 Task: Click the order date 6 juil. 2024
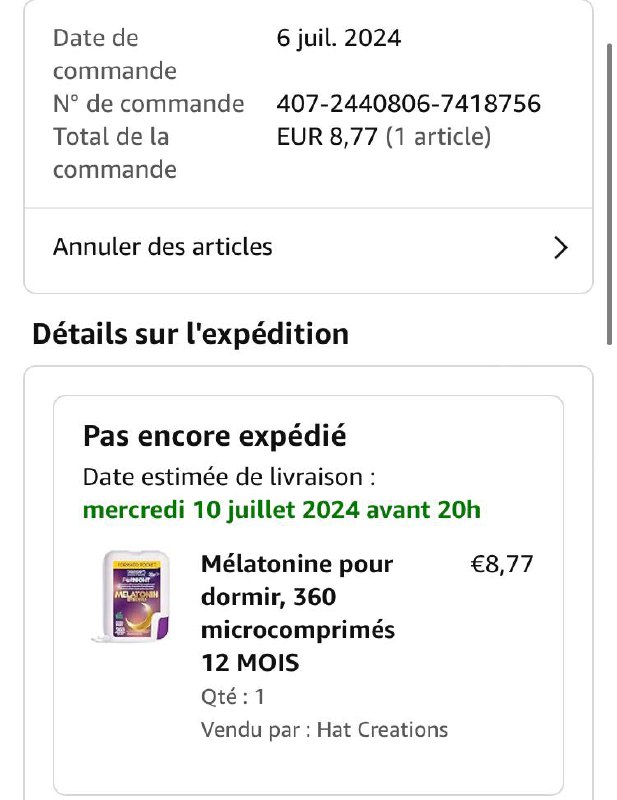pos(339,38)
